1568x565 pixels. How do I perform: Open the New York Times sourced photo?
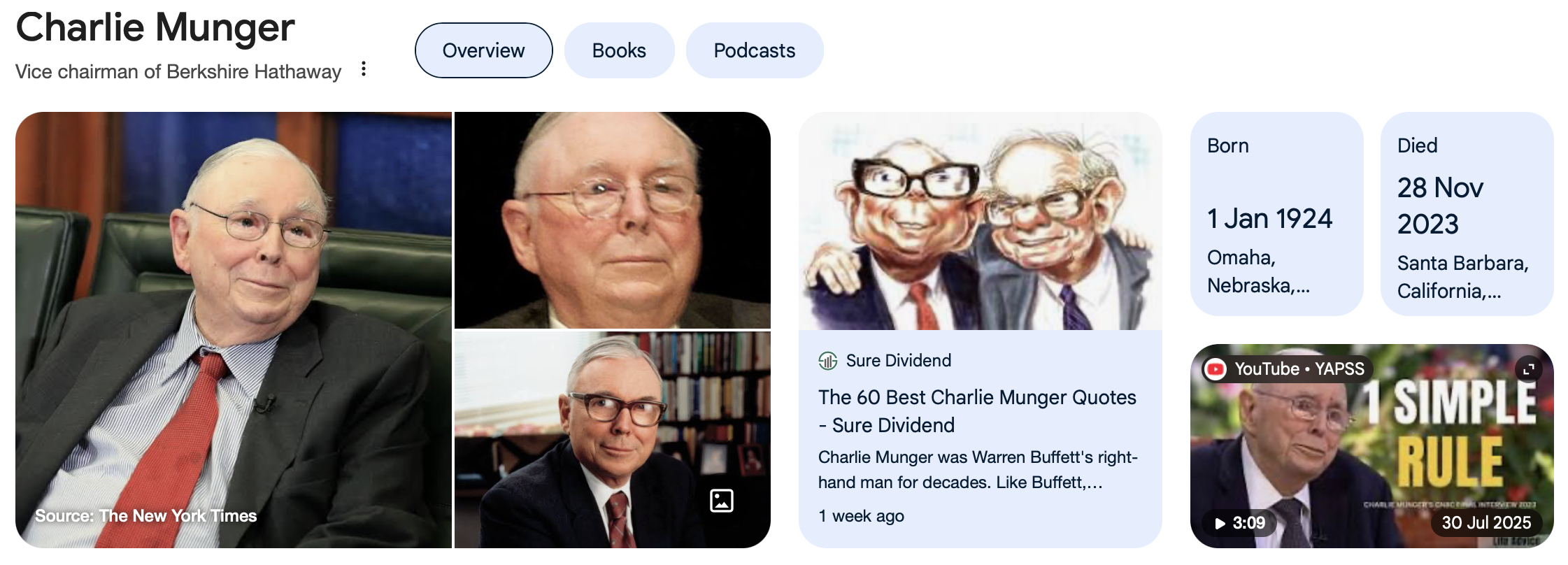point(234,330)
